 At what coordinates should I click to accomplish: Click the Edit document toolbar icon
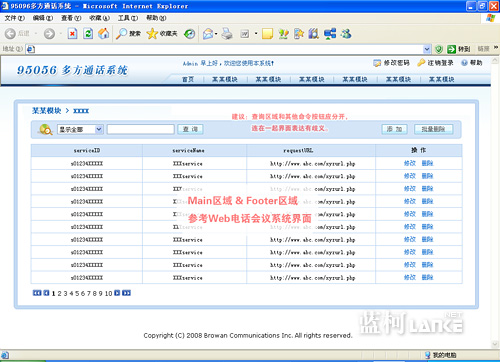(x=245, y=34)
